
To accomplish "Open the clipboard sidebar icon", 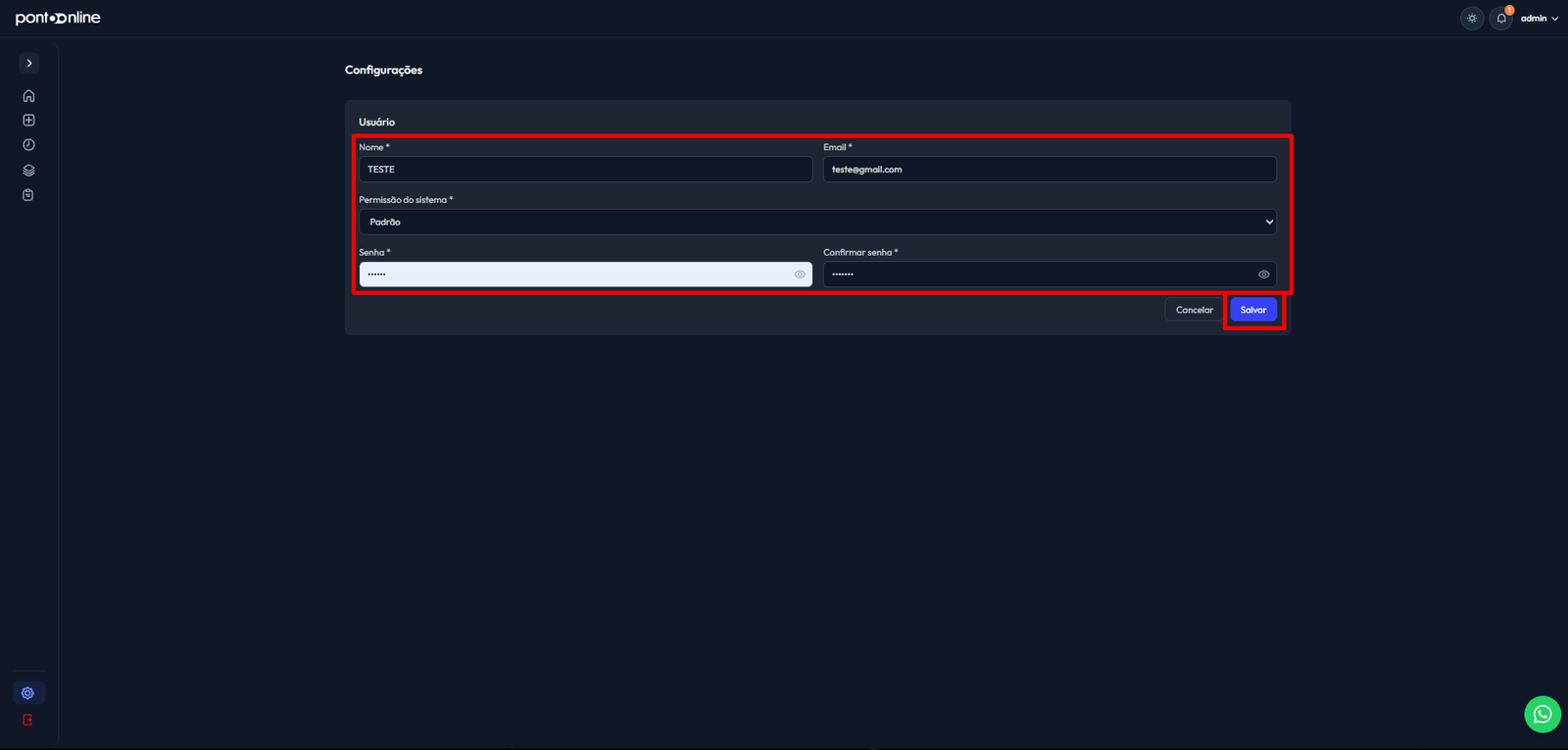I will click(28, 195).
